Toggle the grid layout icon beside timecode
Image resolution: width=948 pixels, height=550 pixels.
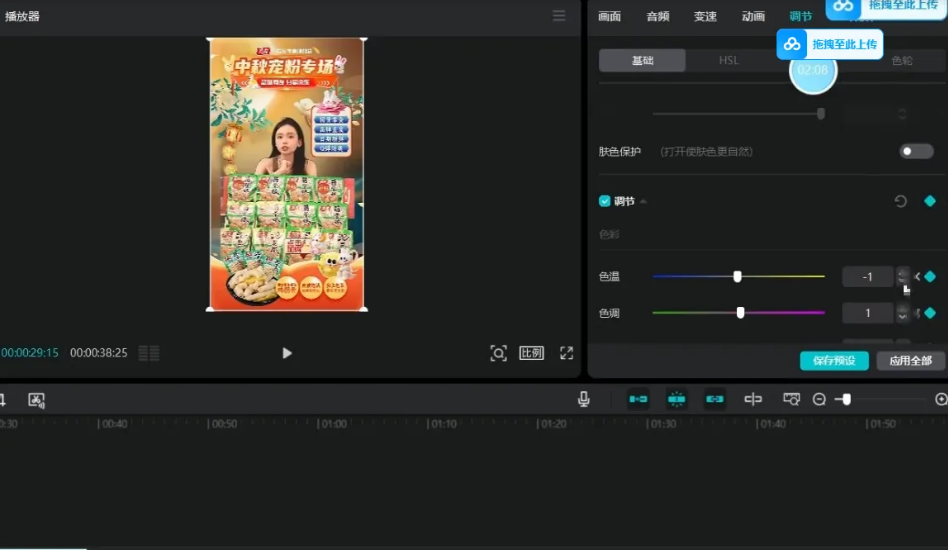pos(149,353)
